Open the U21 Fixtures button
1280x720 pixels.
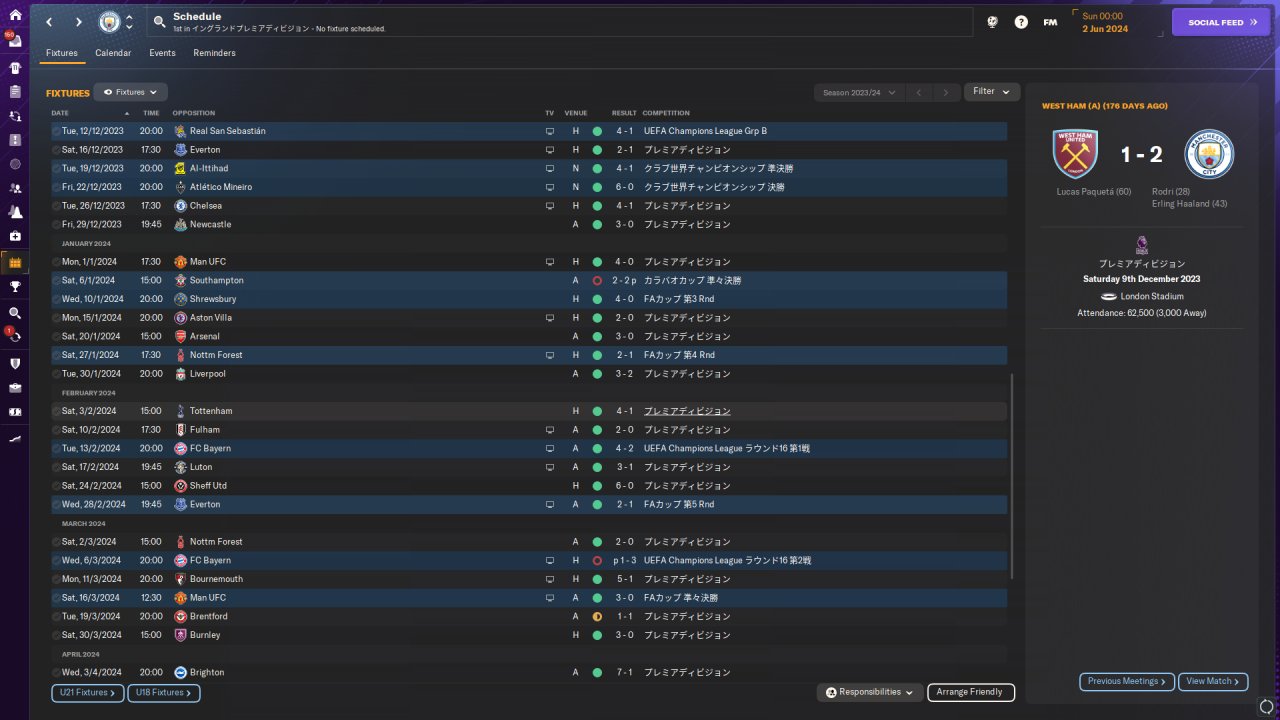point(87,693)
